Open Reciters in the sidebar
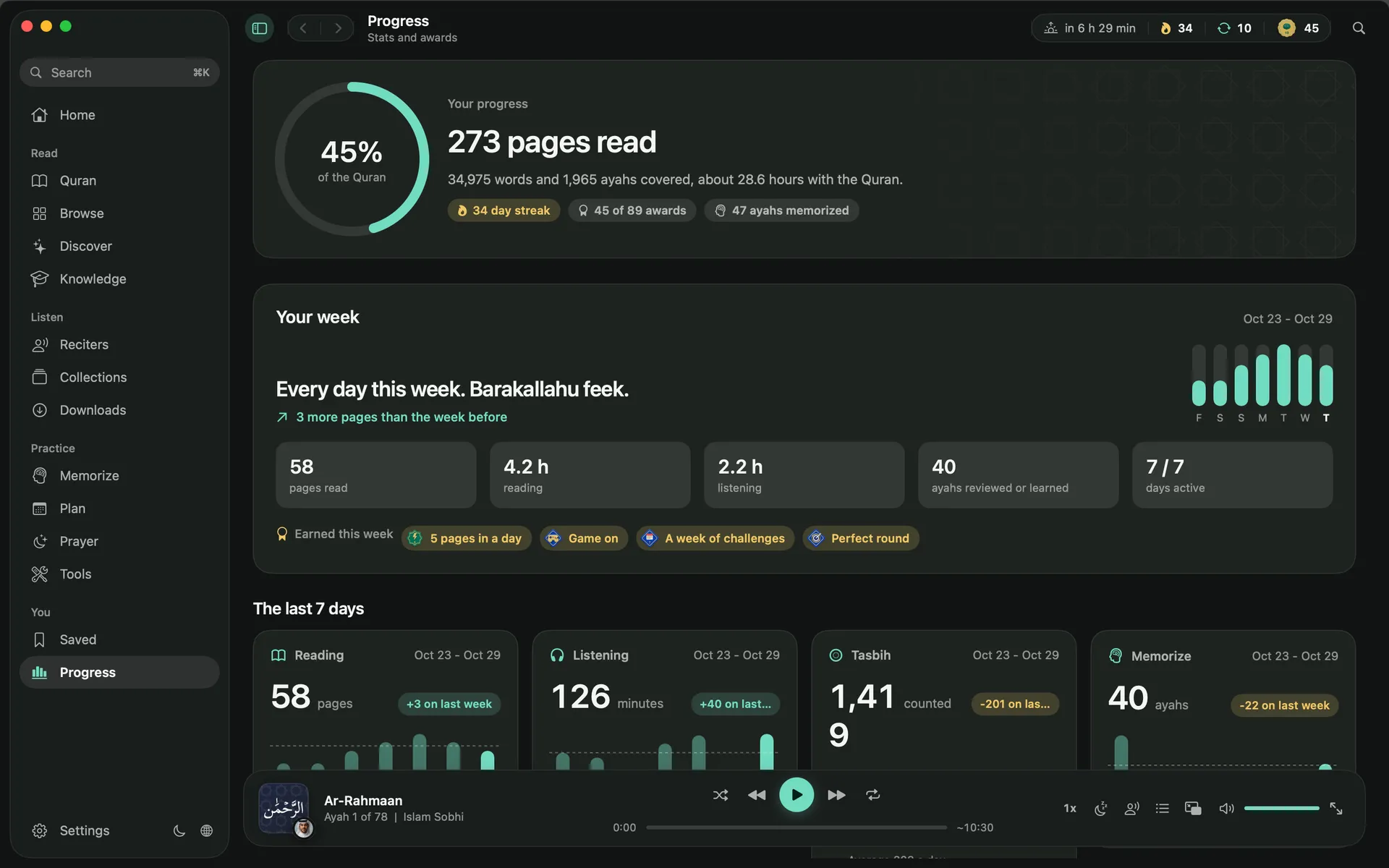This screenshot has width=1389, height=868. tap(119, 345)
